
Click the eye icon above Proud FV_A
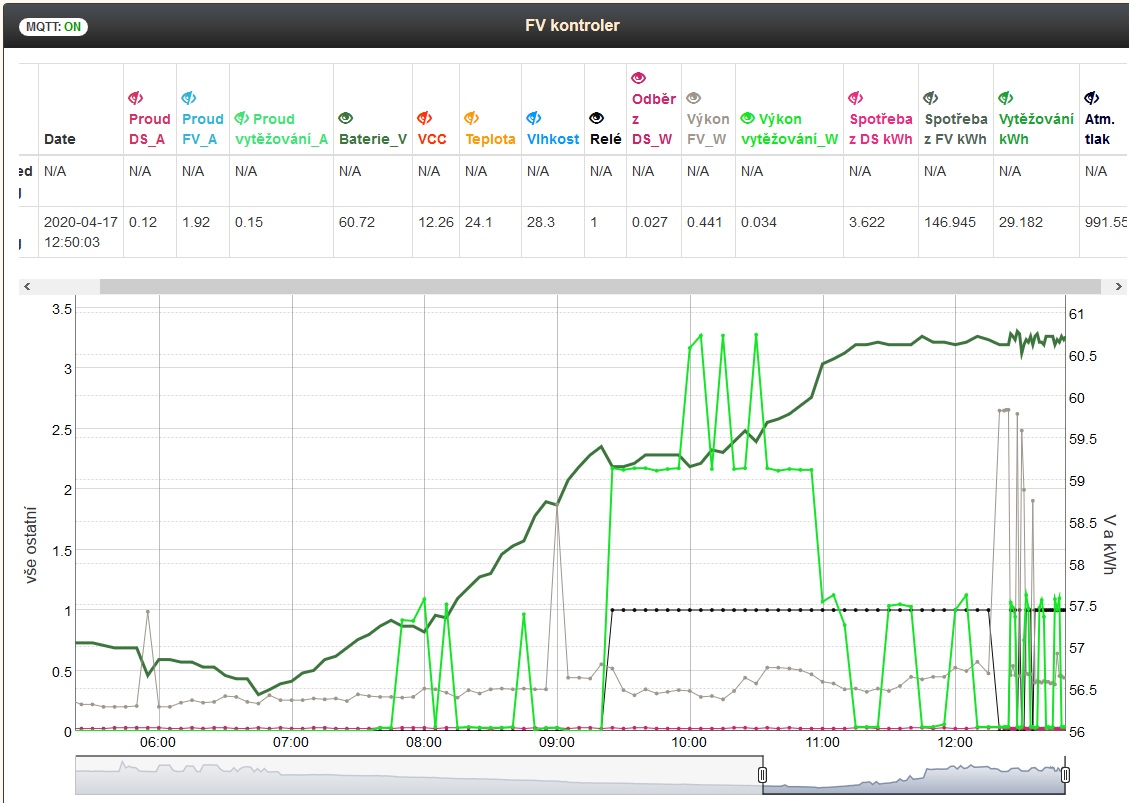click(189, 98)
